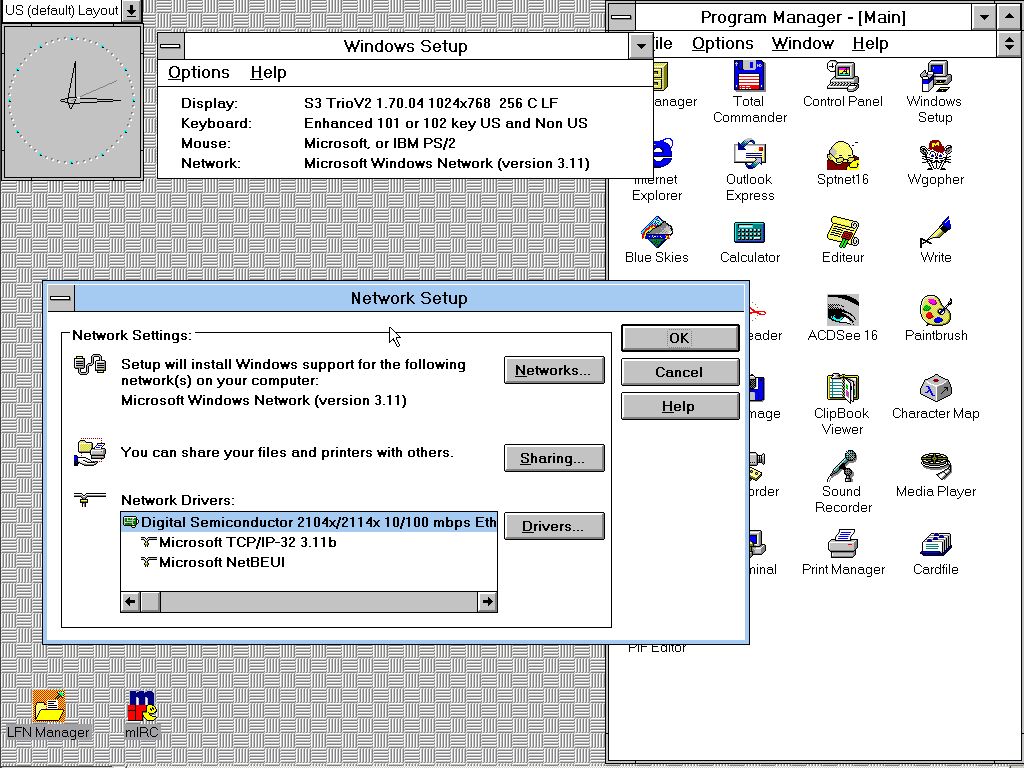Viewport: 1024px width, 768px height.
Task: Select the Character Map icon
Action: point(935,389)
